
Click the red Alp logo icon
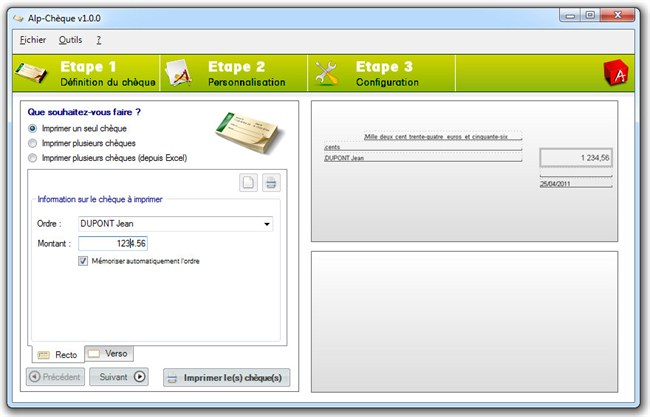click(615, 74)
